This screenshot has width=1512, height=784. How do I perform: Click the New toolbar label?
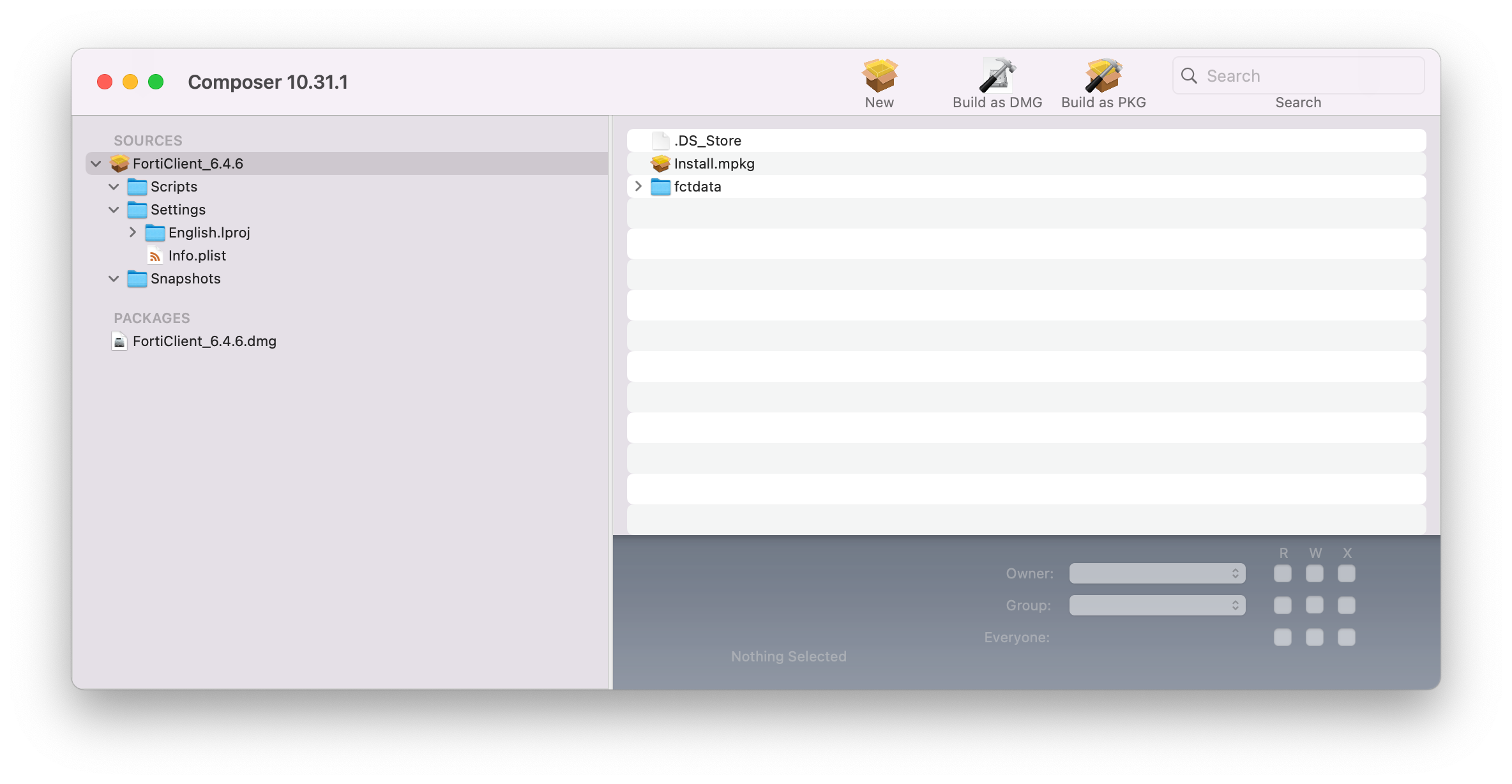coord(879,102)
